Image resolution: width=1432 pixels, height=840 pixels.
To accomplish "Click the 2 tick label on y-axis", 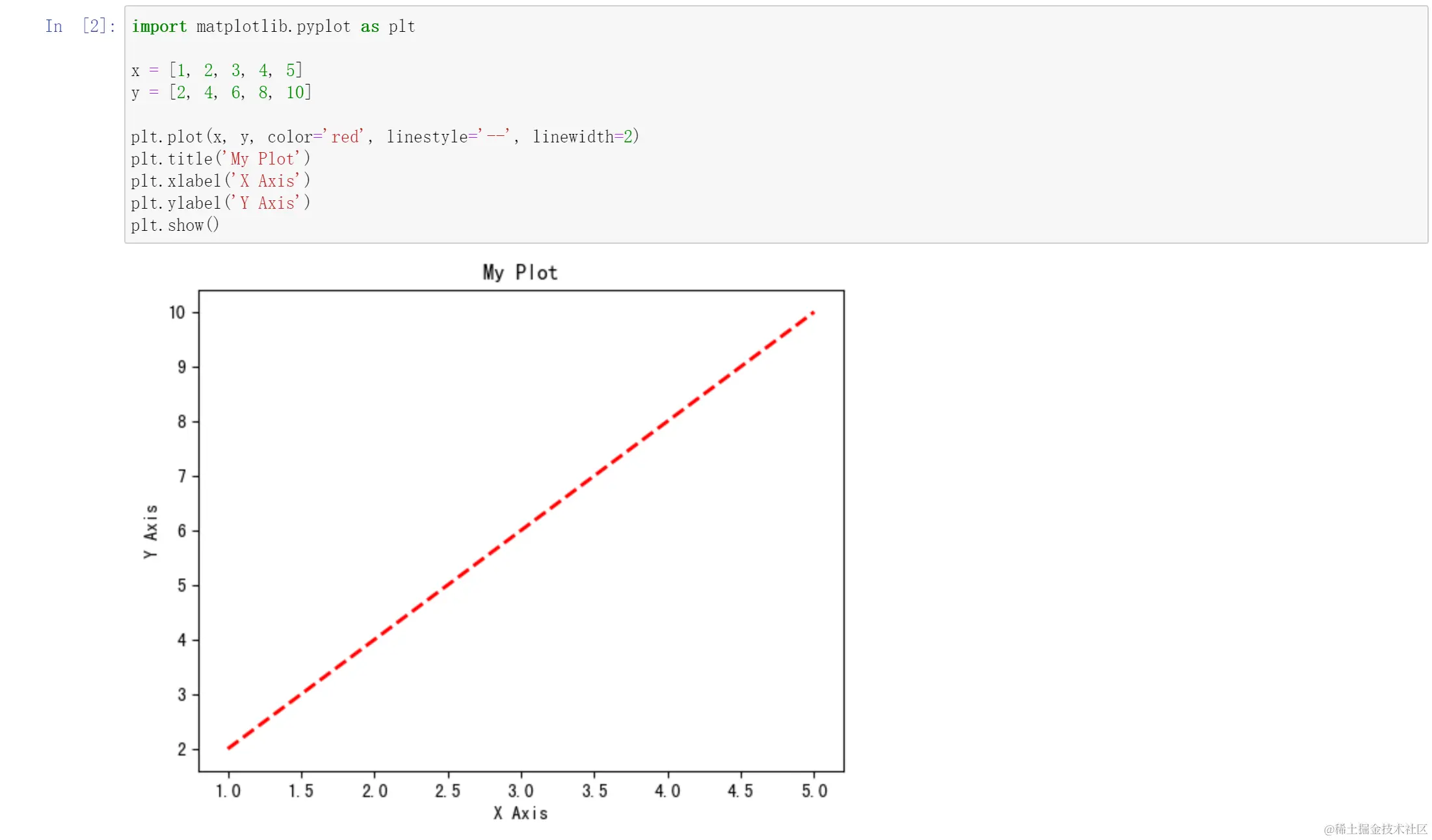I will (x=181, y=750).
